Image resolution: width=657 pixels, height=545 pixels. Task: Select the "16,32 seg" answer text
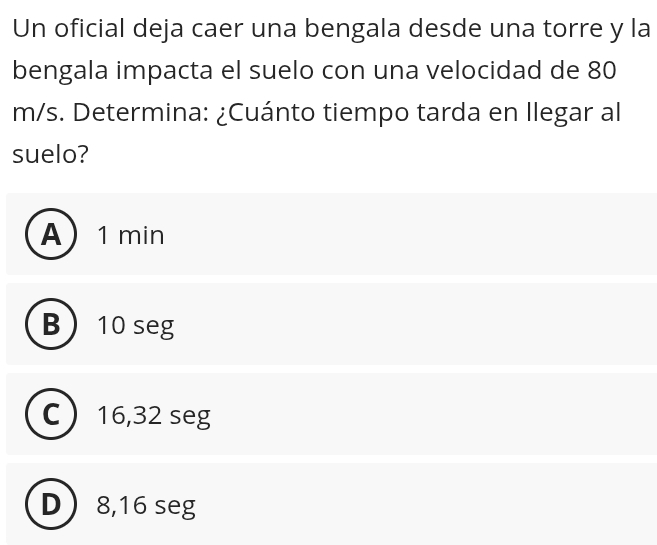click(x=154, y=415)
